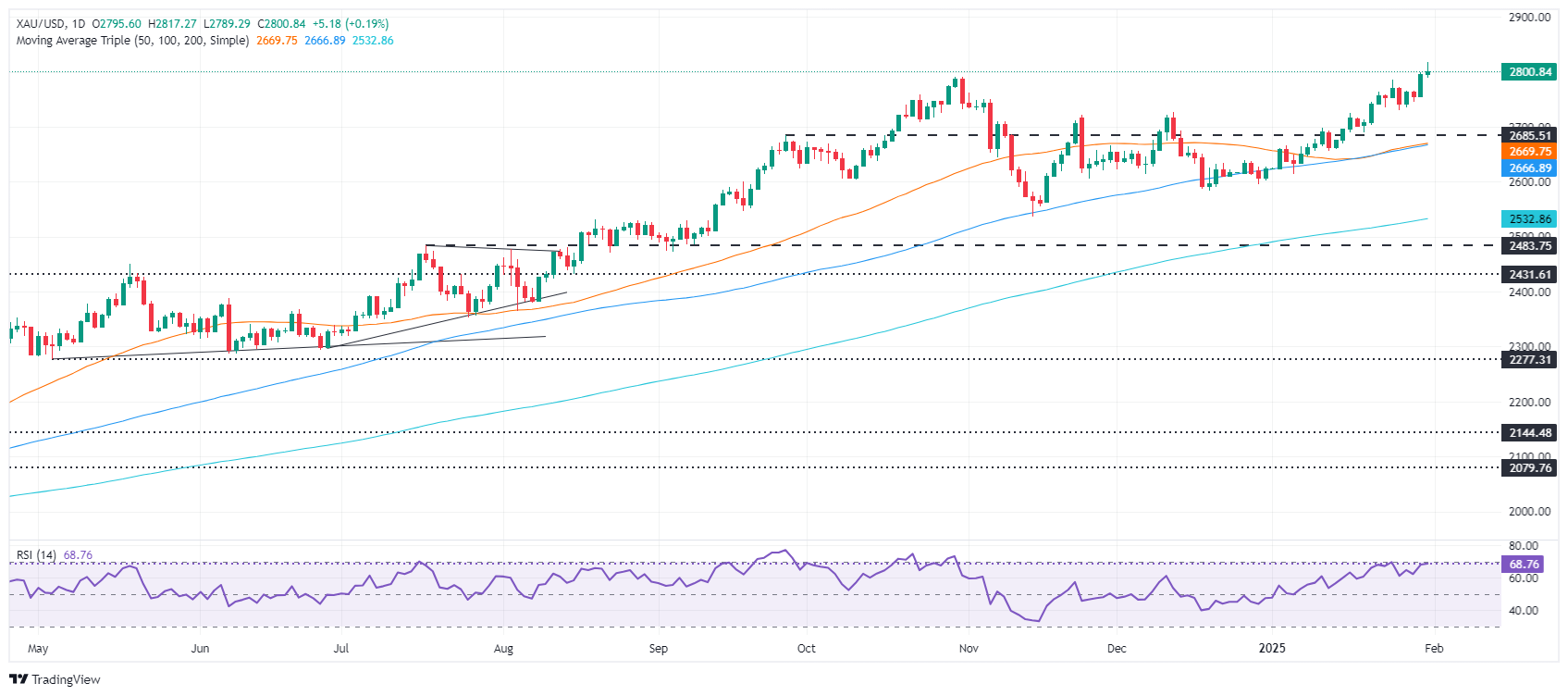Click the Feb marker on time axis
The width and height of the screenshot is (1568, 696).
coord(1433,648)
